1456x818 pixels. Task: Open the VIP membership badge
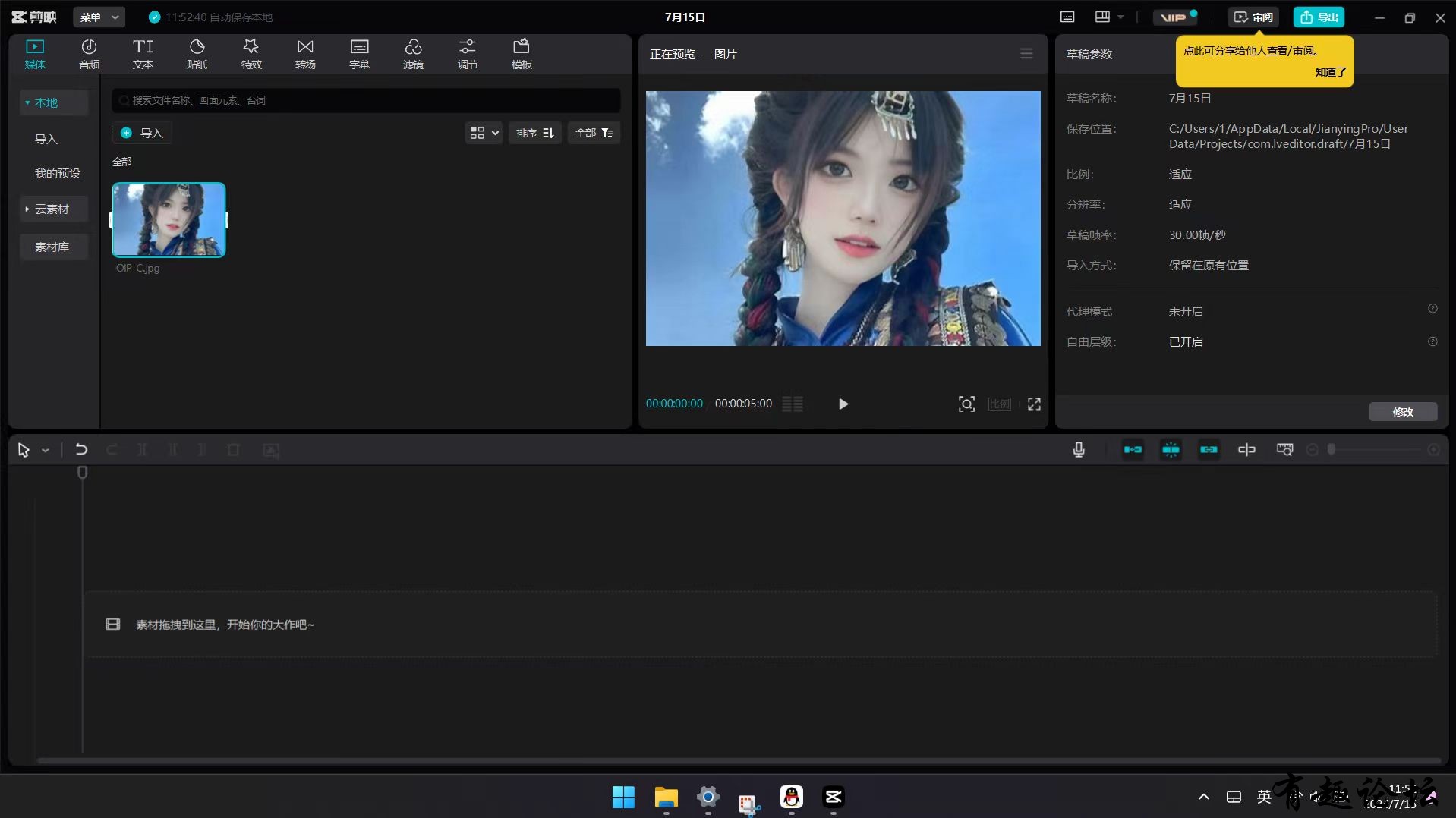(x=1175, y=17)
